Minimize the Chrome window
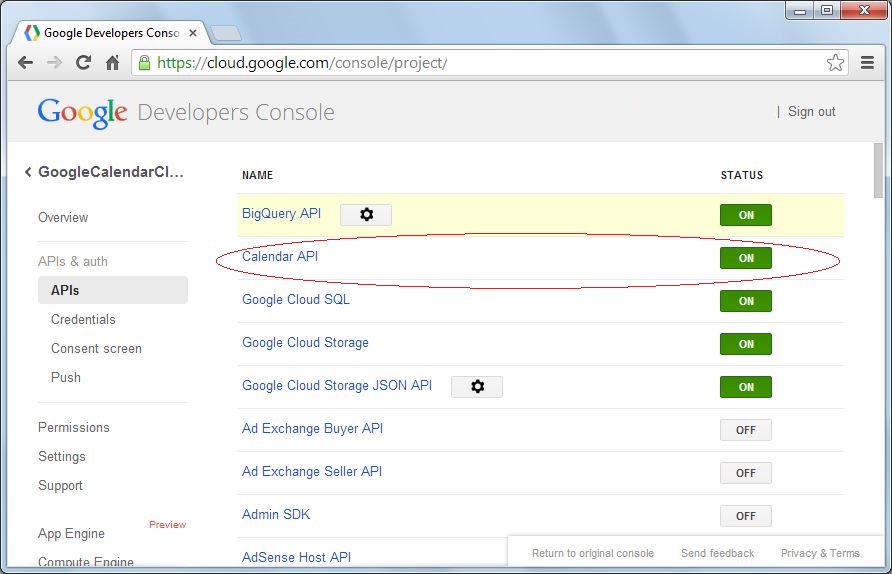The image size is (892, 574). point(800,10)
